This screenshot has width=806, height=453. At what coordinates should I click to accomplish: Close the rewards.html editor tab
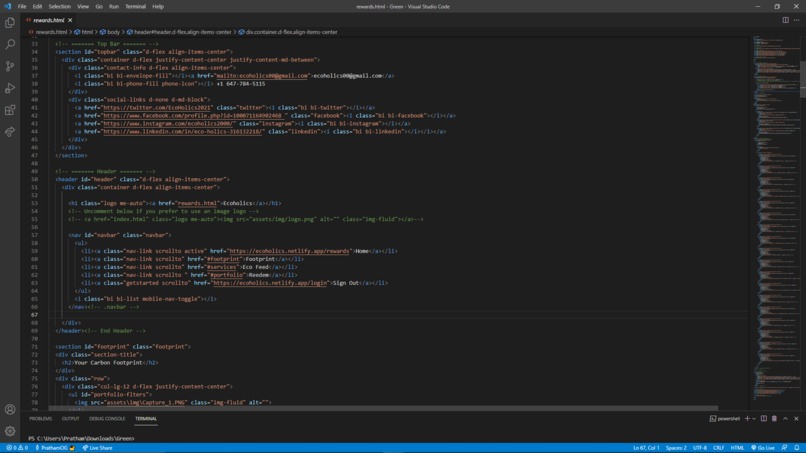click(70, 20)
